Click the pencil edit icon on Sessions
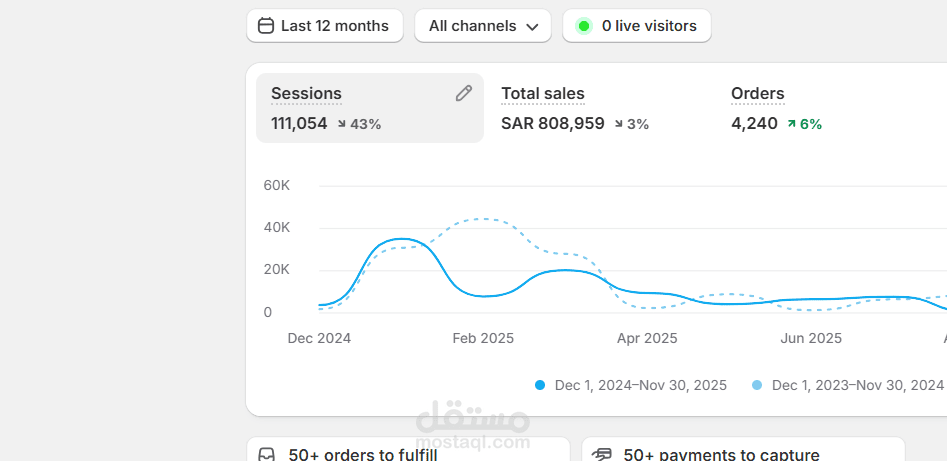 coord(463,93)
